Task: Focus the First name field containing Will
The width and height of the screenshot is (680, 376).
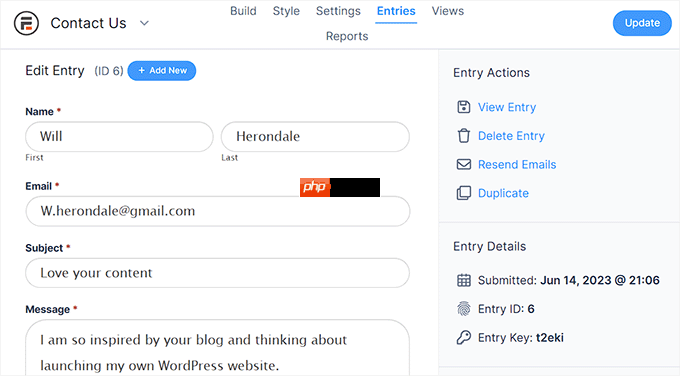Action: point(119,137)
